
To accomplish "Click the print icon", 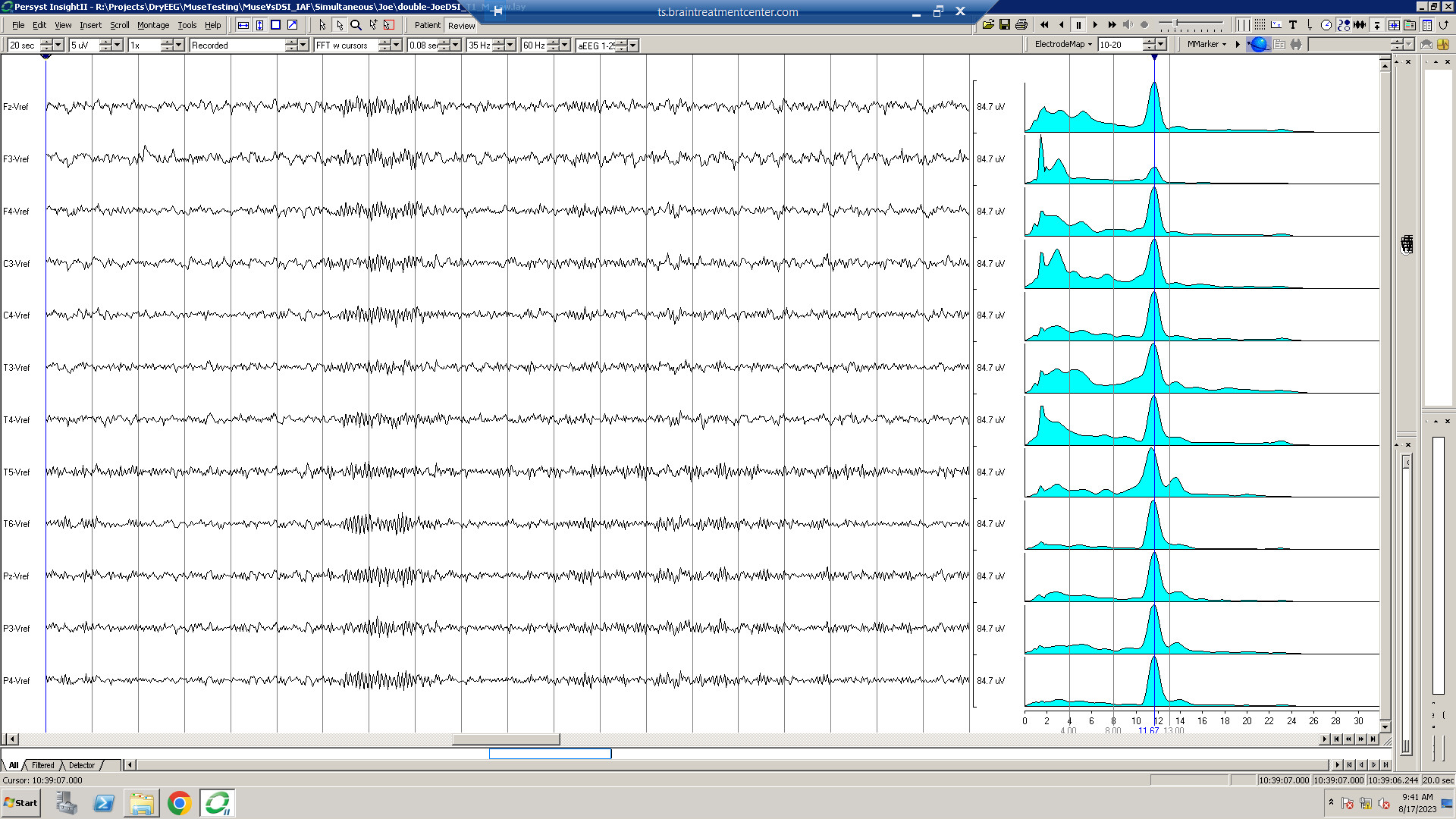I will click(x=1021, y=25).
